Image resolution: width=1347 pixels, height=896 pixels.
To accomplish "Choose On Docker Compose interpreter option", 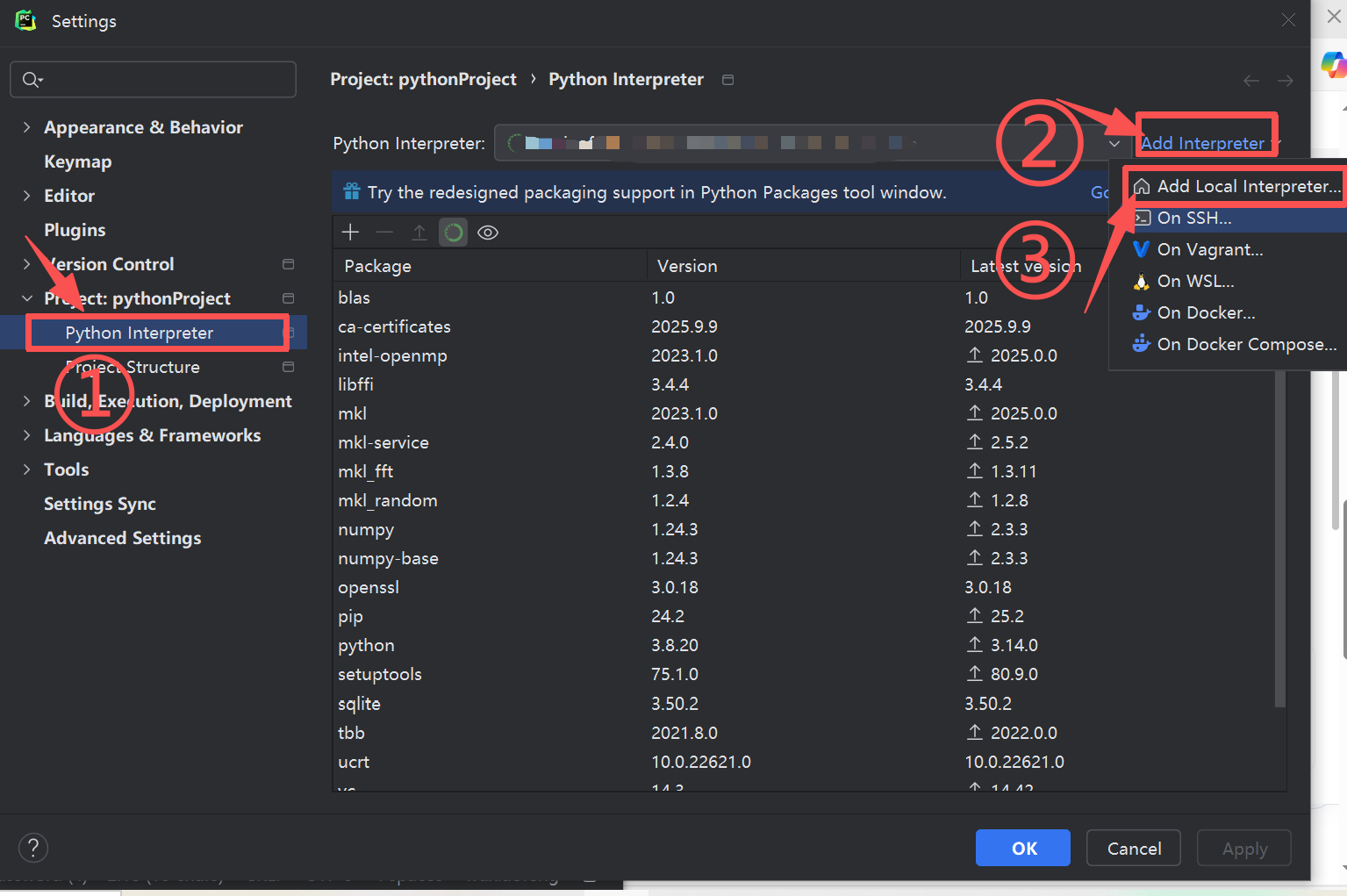I will pyautogui.click(x=1229, y=344).
